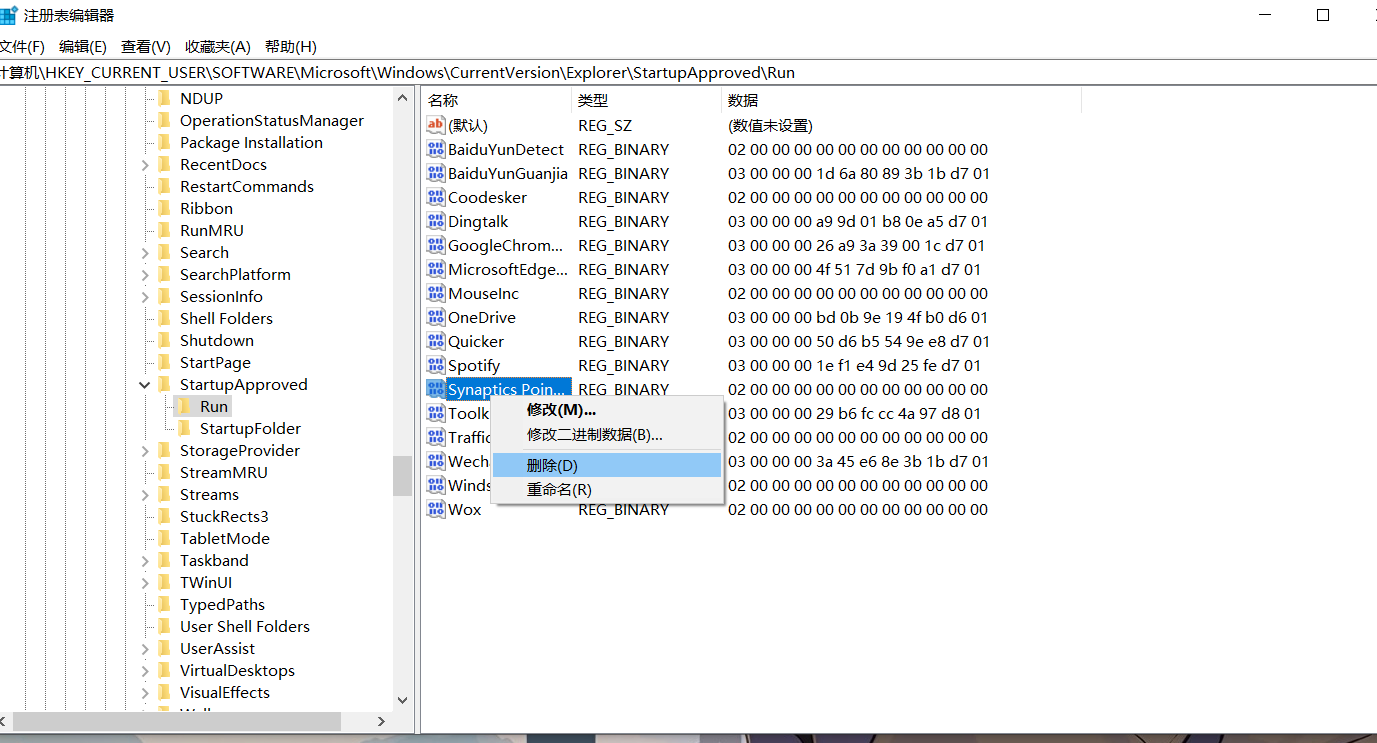Click tree pane scroll up arrow
The height and width of the screenshot is (743, 1377).
point(403,97)
